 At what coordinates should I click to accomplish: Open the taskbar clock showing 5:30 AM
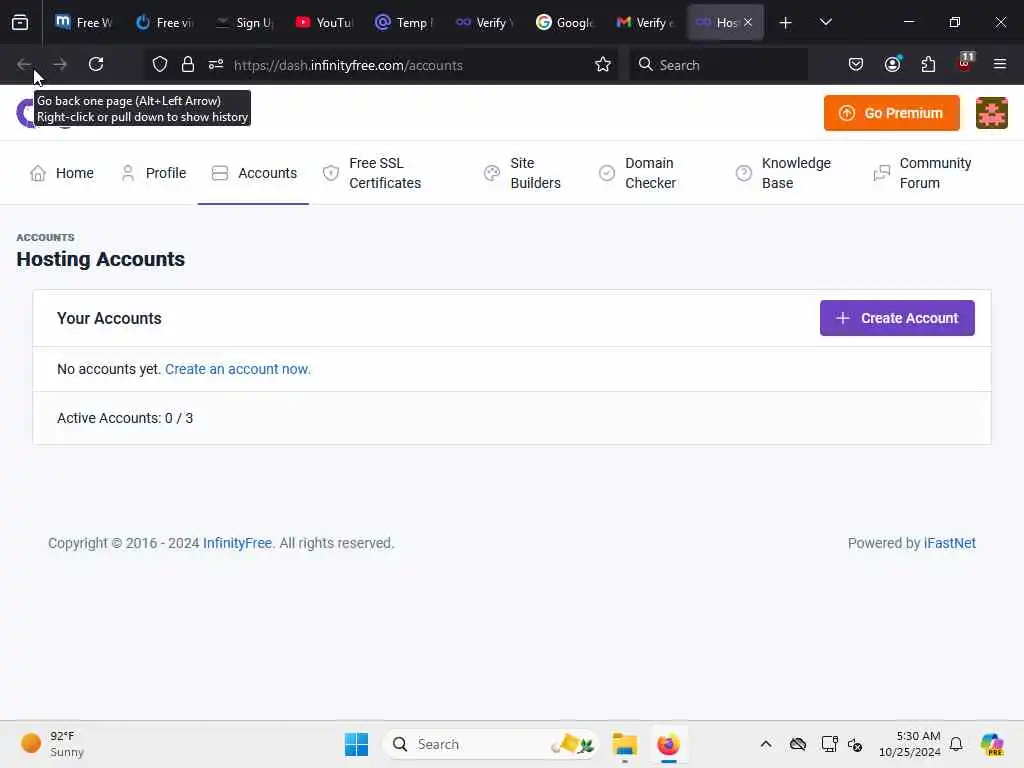point(909,744)
